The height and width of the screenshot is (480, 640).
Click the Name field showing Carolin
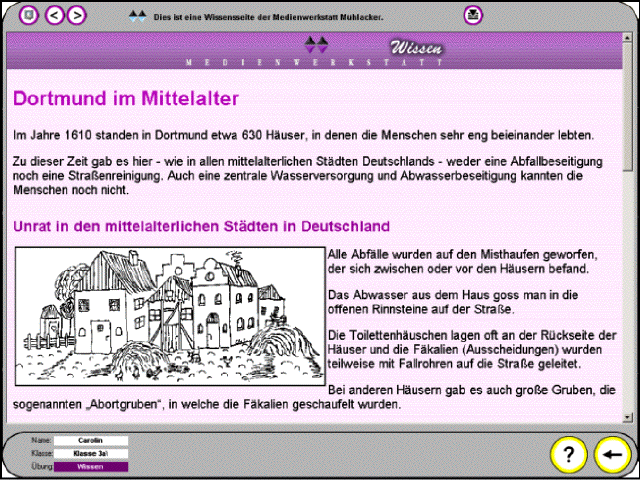pos(91,440)
